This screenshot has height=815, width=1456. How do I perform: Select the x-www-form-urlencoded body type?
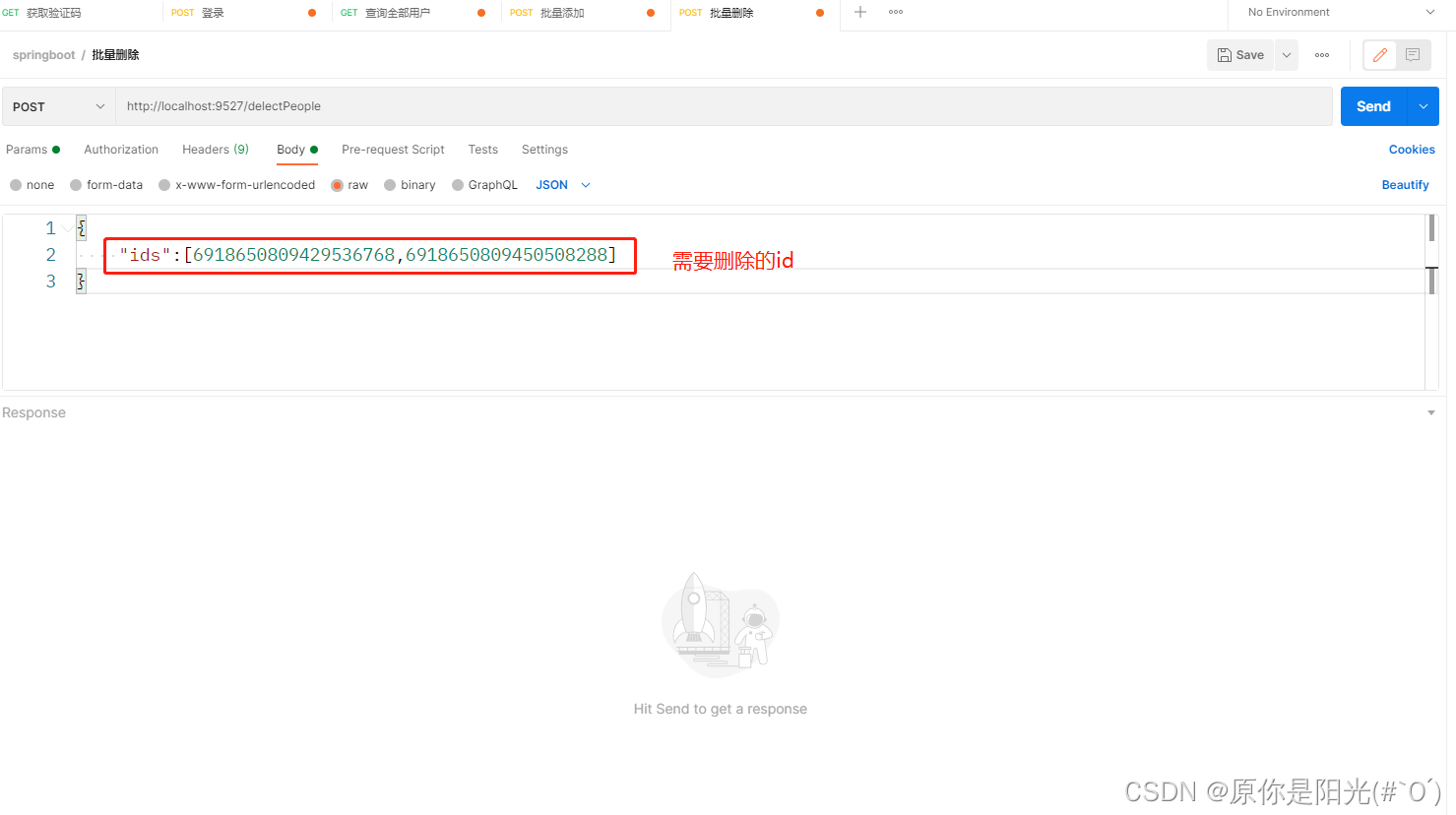(236, 185)
